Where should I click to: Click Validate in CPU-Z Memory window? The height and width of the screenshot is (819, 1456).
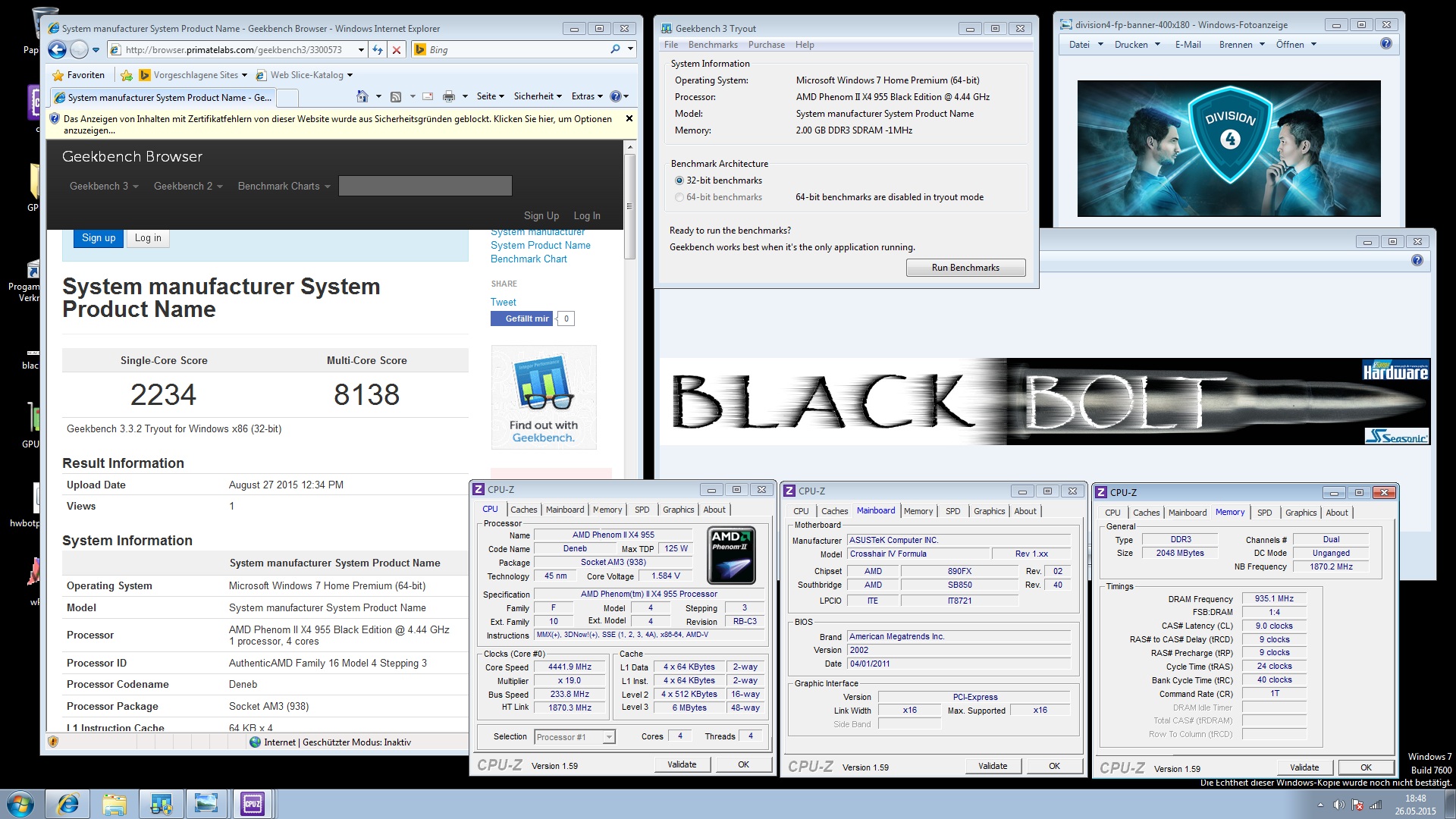pos(1304,767)
